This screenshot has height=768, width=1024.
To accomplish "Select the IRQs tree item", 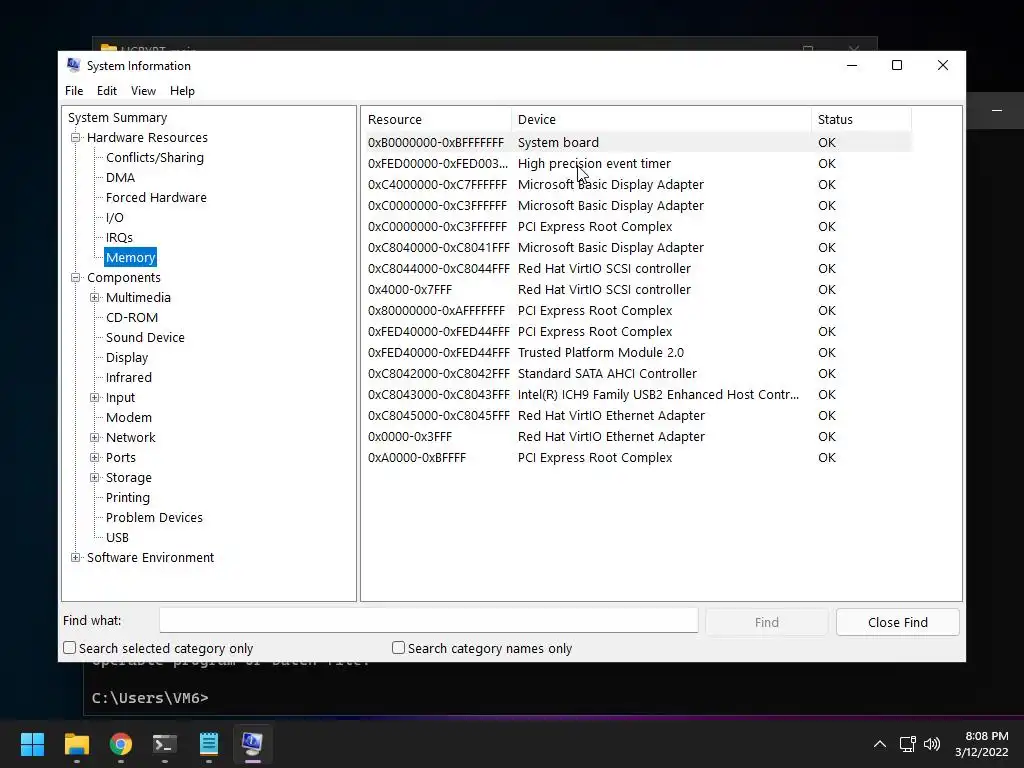I will point(119,238).
